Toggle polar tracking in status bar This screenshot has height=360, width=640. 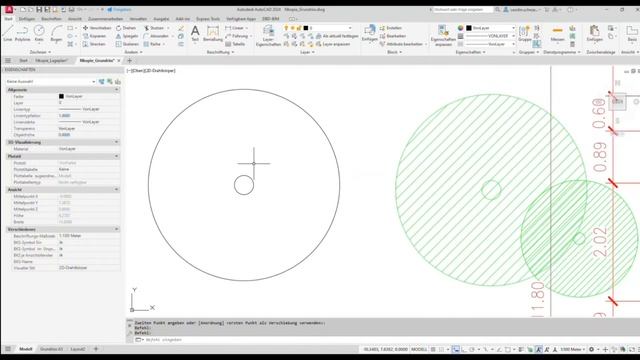[472, 349]
